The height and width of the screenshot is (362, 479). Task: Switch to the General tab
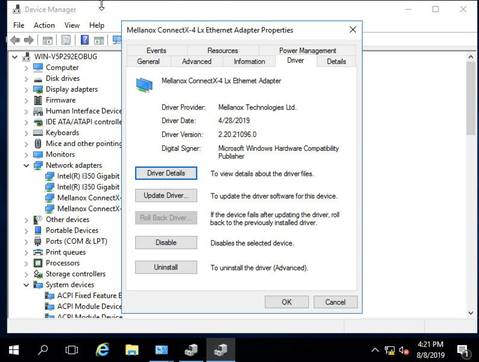pos(148,61)
